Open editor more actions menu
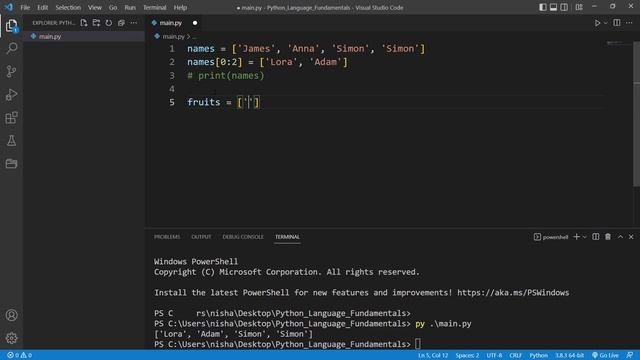 click(x=629, y=23)
